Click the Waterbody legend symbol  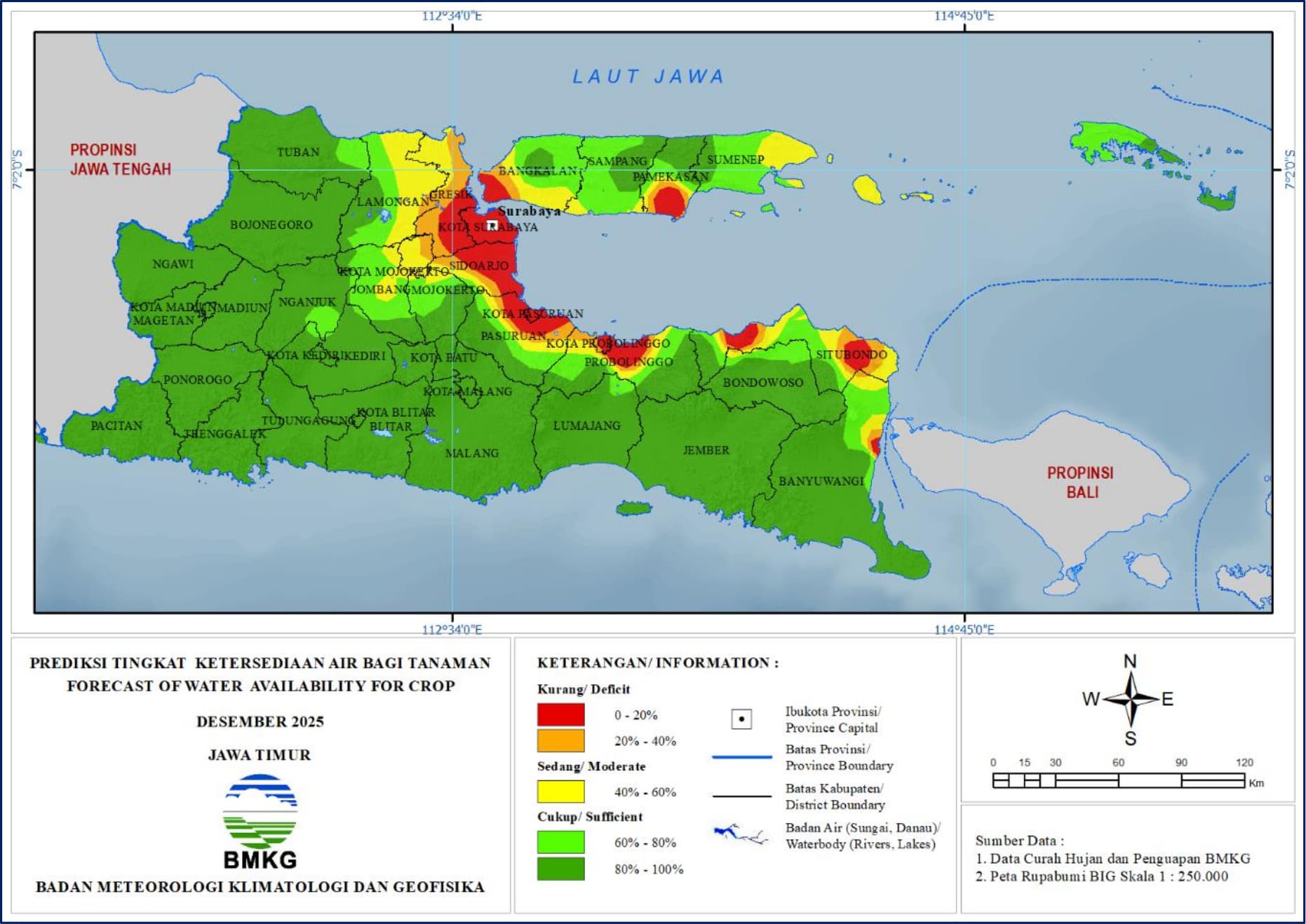point(741,834)
